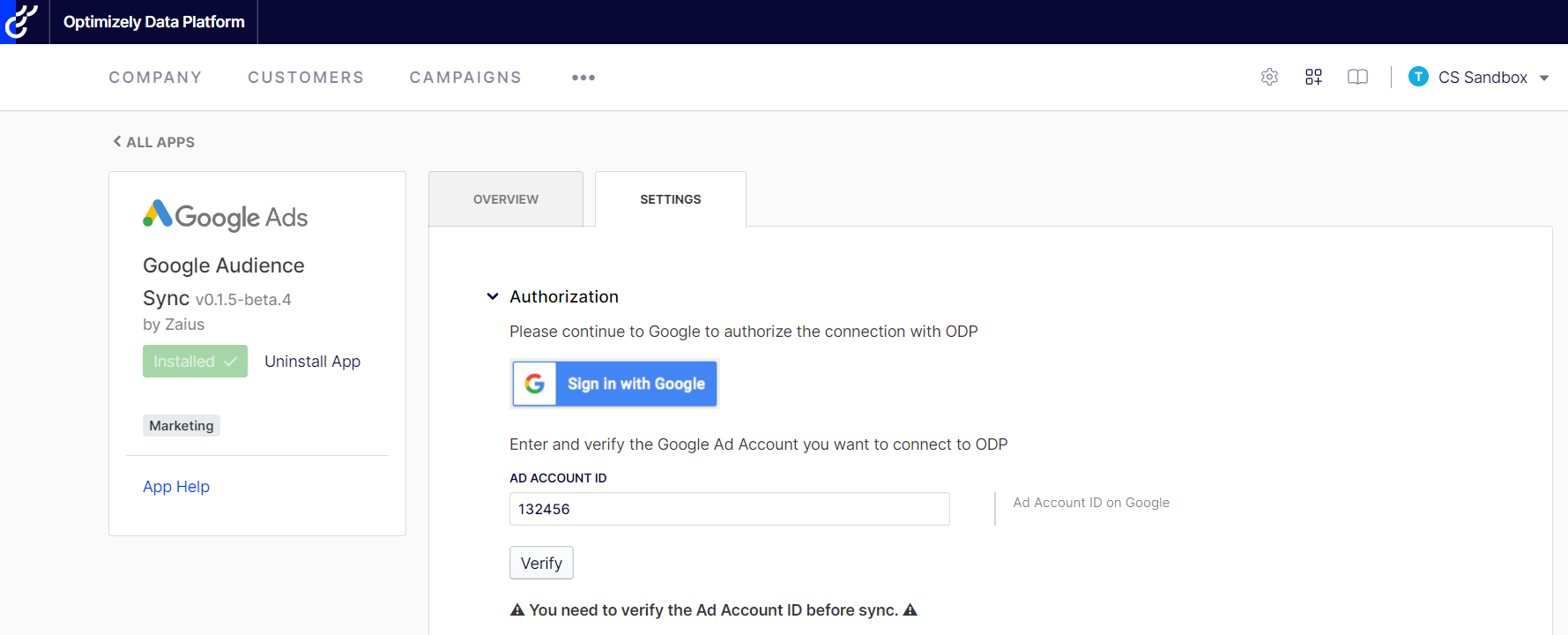Image resolution: width=1568 pixels, height=635 pixels.
Task: Open the documentation book icon
Action: (x=1357, y=78)
